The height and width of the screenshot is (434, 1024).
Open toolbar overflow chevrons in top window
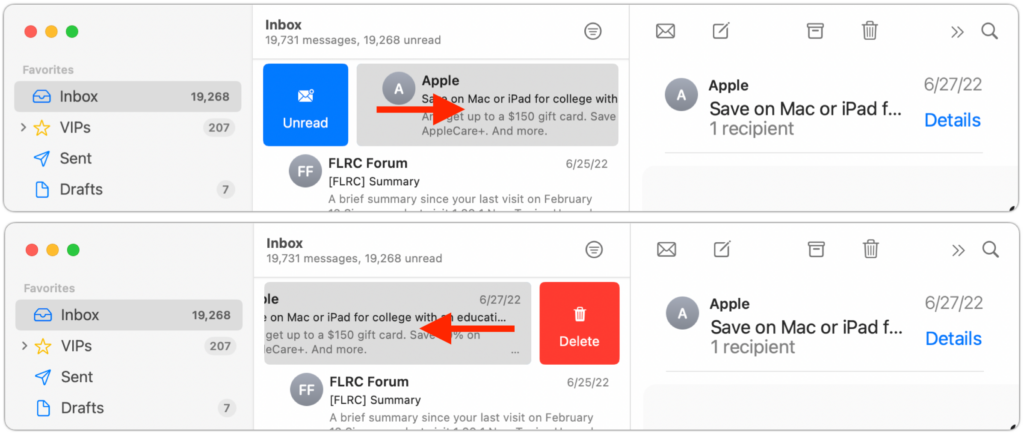click(x=957, y=31)
